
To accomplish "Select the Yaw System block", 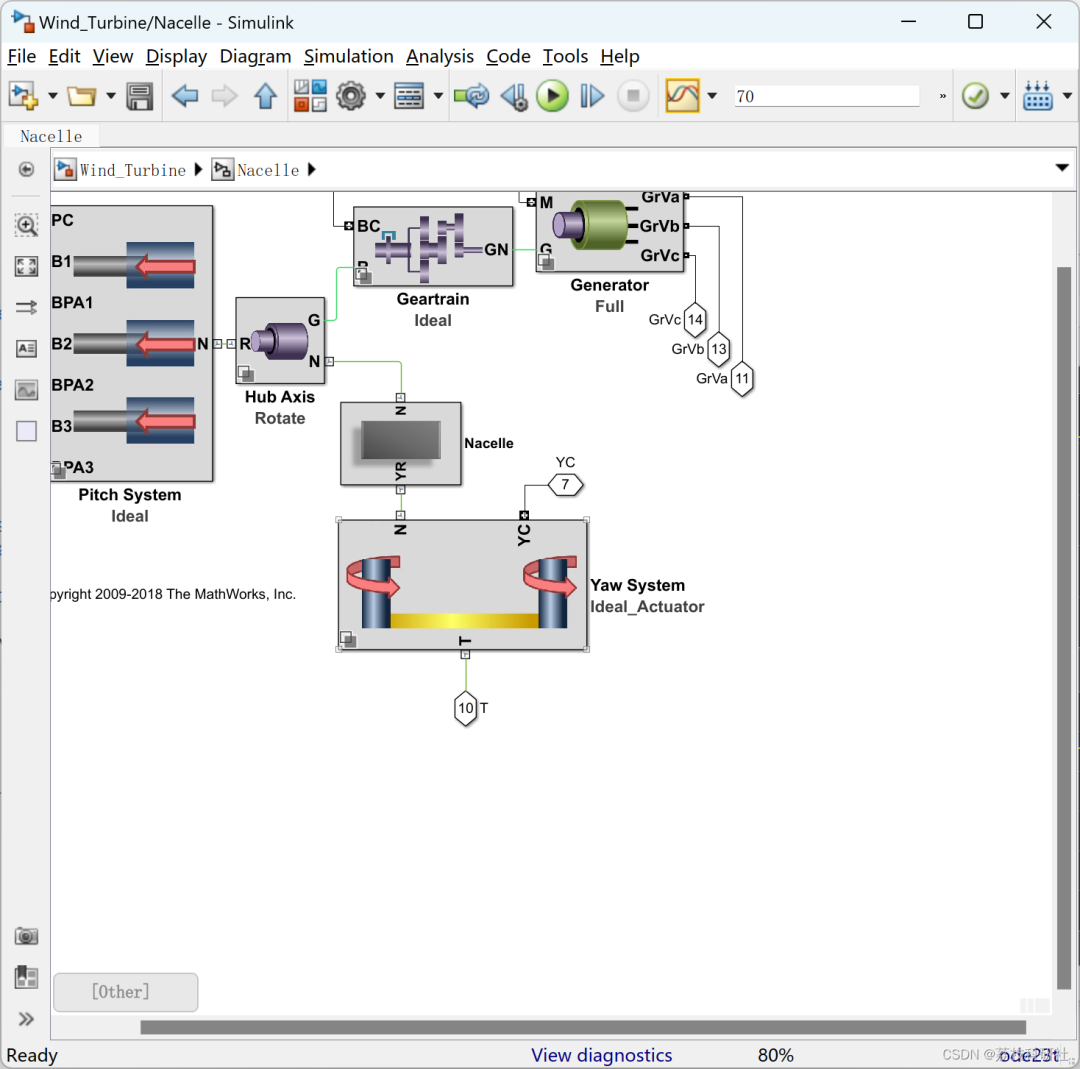I will pos(463,585).
